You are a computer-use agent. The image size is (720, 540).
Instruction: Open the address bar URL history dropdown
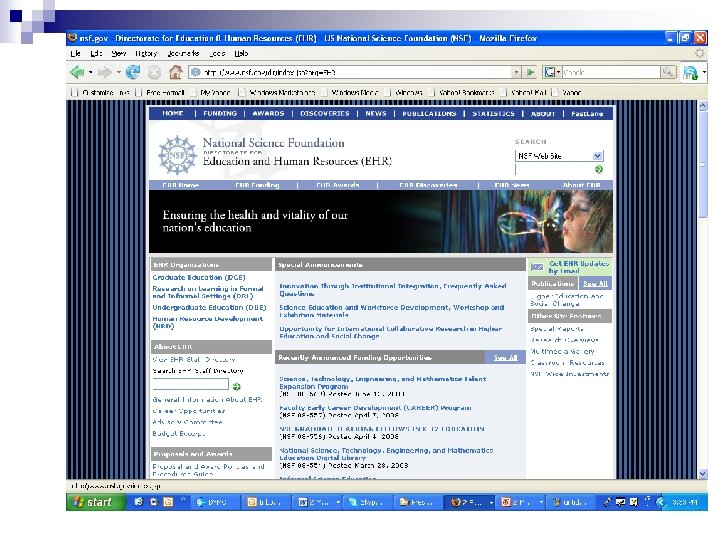(517, 72)
